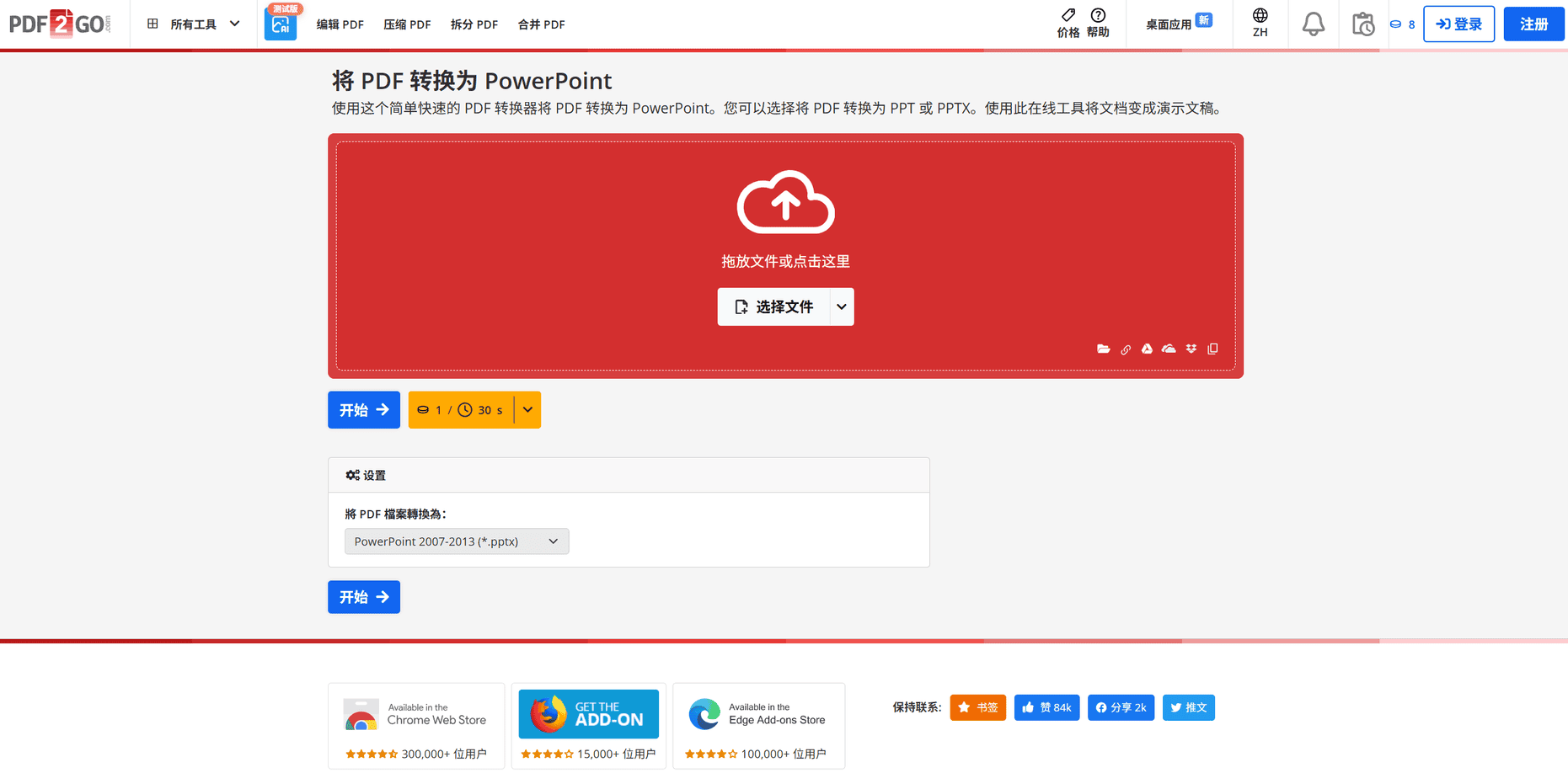This screenshot has width=1568, height=773.
Task: Click the 注册 register button
Action: 1533,24
